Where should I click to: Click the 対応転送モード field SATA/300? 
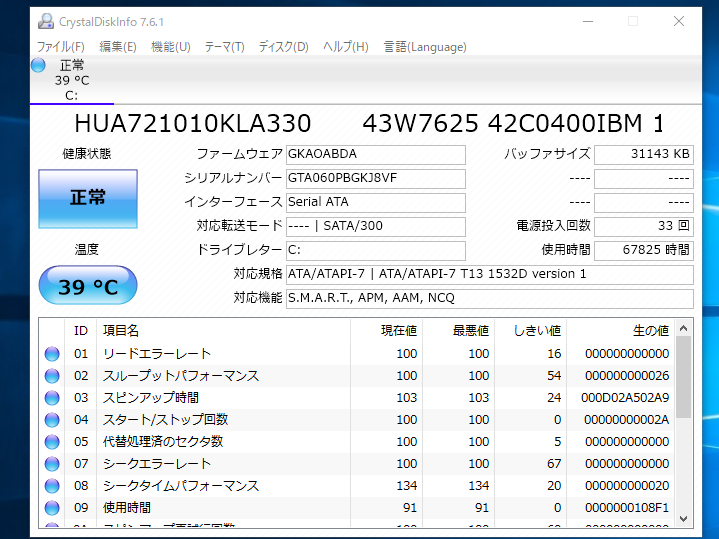(x=376, y=226)
